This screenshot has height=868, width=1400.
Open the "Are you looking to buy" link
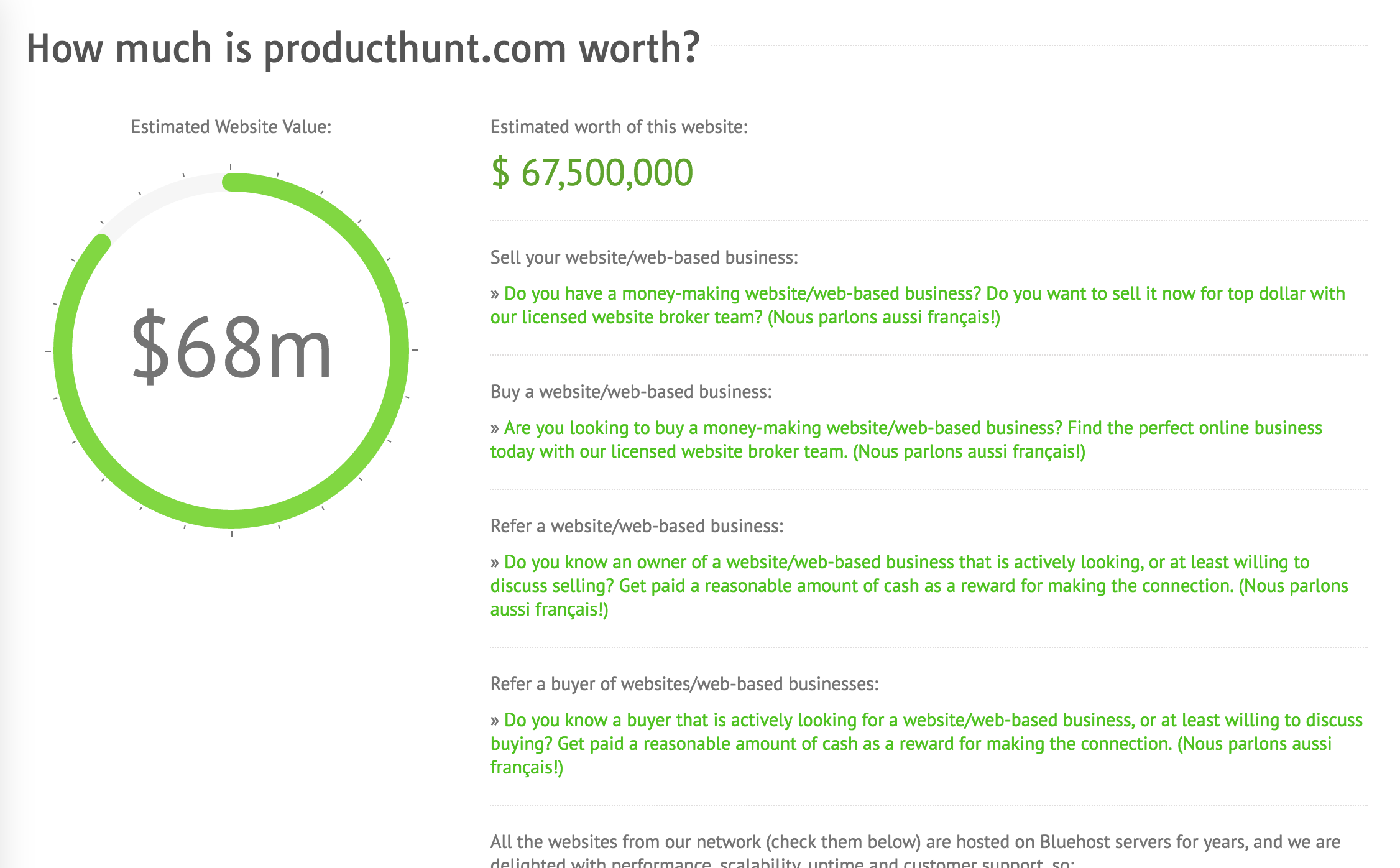click(x=906, y=440)
